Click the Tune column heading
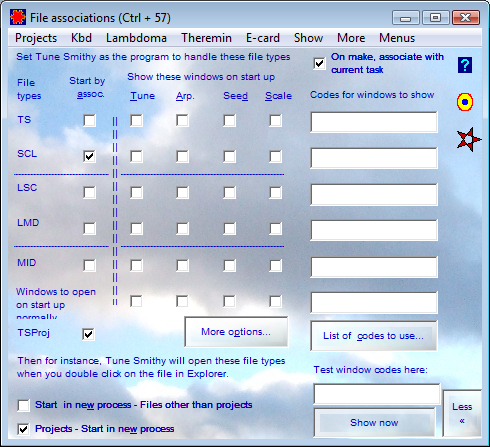This screenshot has width=490, height=447. pyautogui.click(x=143, y=96)
